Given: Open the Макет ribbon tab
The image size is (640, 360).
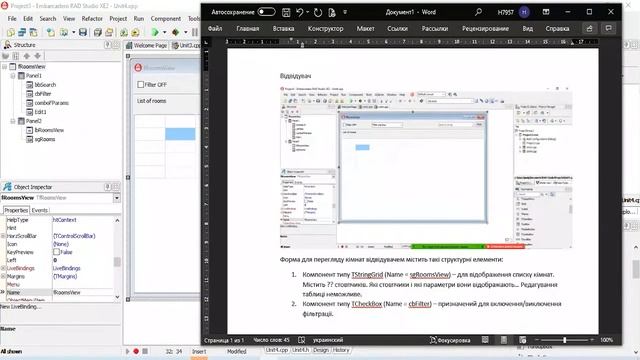Looking at the screenshot, I should click(365, 29).
